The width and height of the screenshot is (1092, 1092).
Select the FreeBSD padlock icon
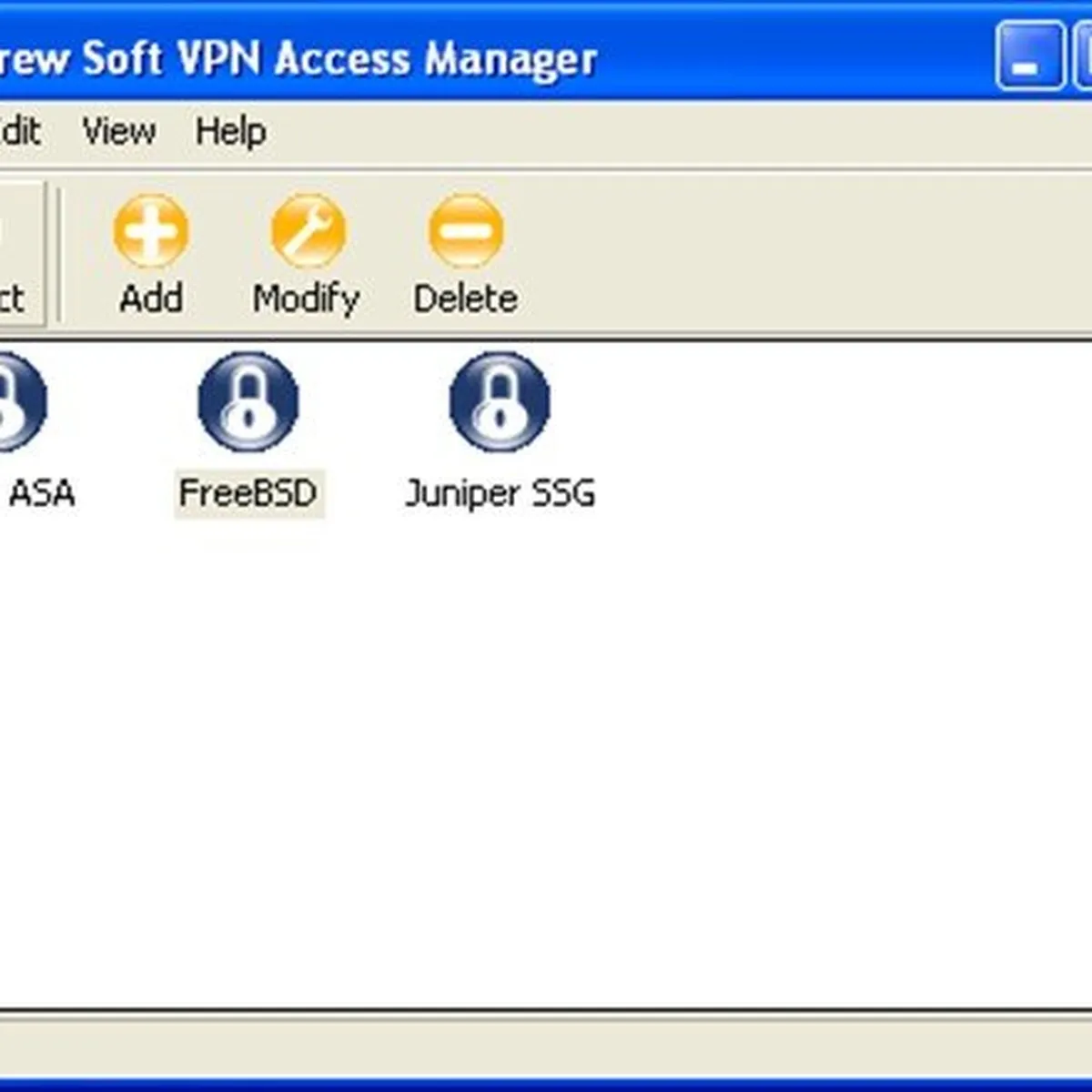[248, 403]
